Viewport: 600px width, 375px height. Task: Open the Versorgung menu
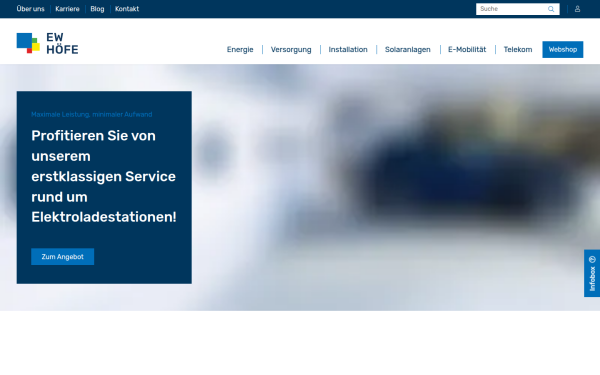(x=291, y=49)
